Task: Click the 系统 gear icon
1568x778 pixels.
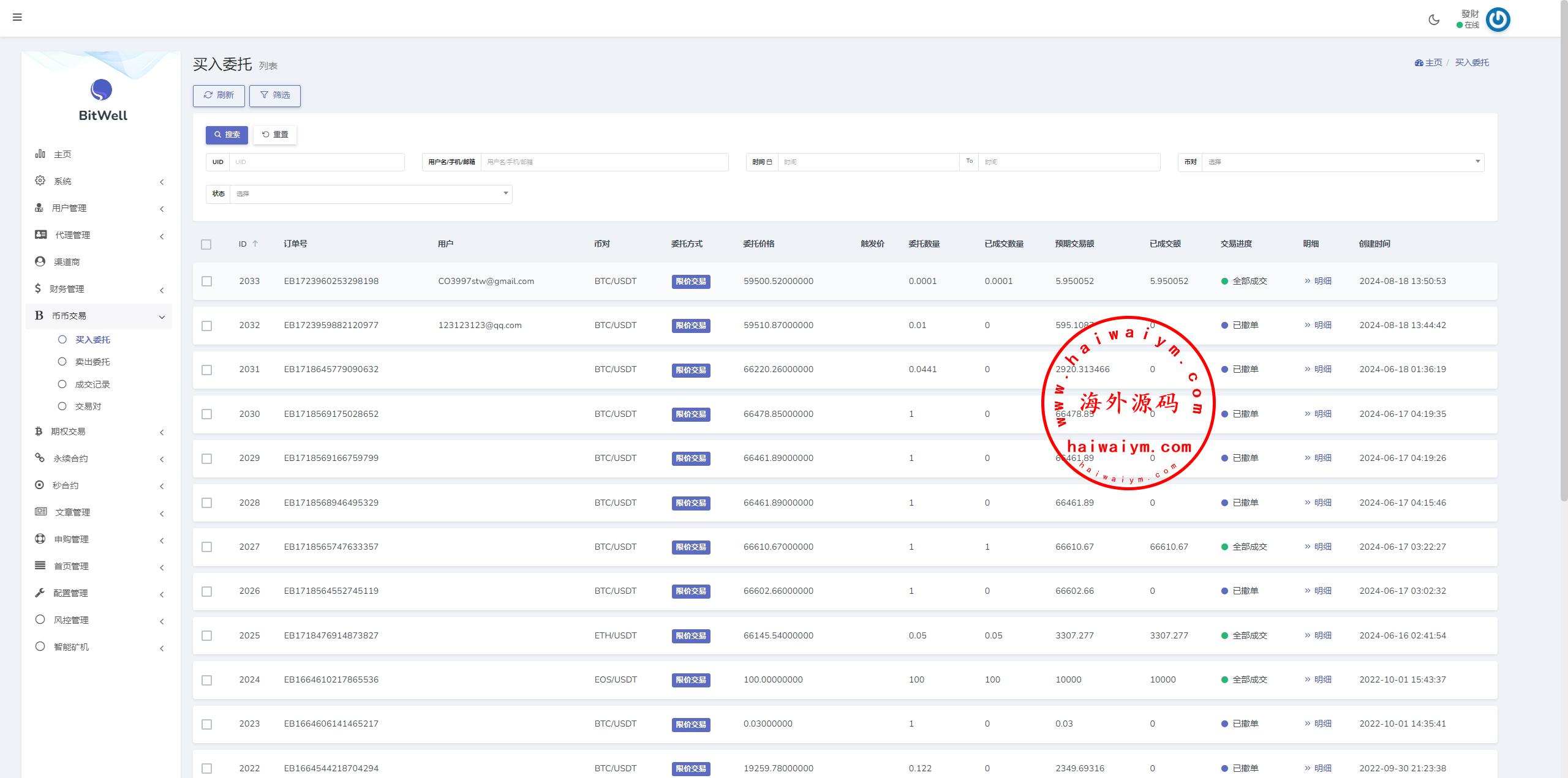Action: click(40, 181)
